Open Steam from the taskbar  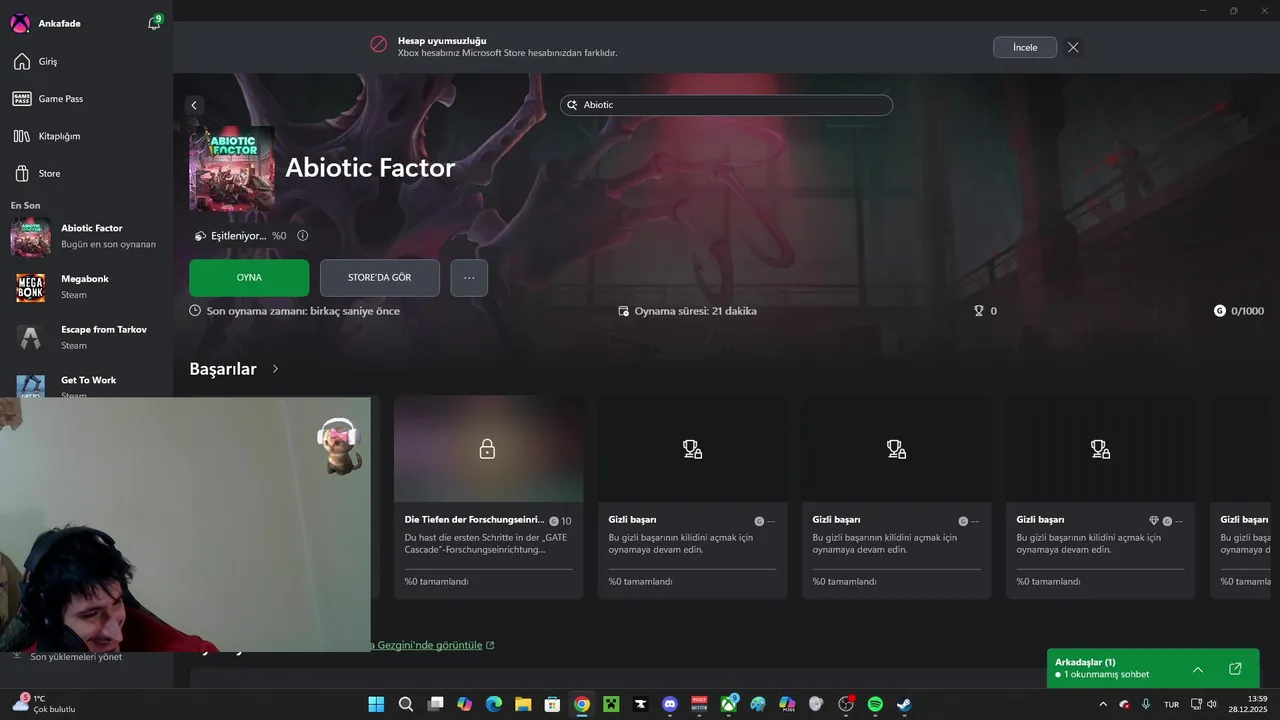tap(904, 704)
